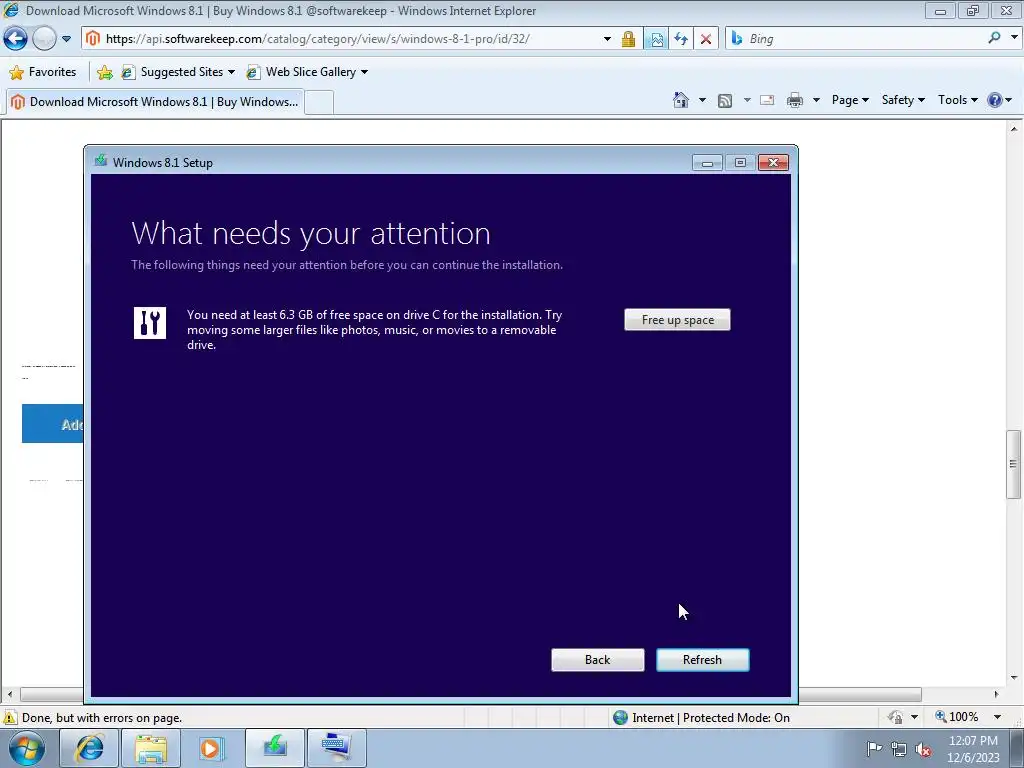Click the Free up space button
This screenshot has height=768, width=1024.
(x=677, y=320)
